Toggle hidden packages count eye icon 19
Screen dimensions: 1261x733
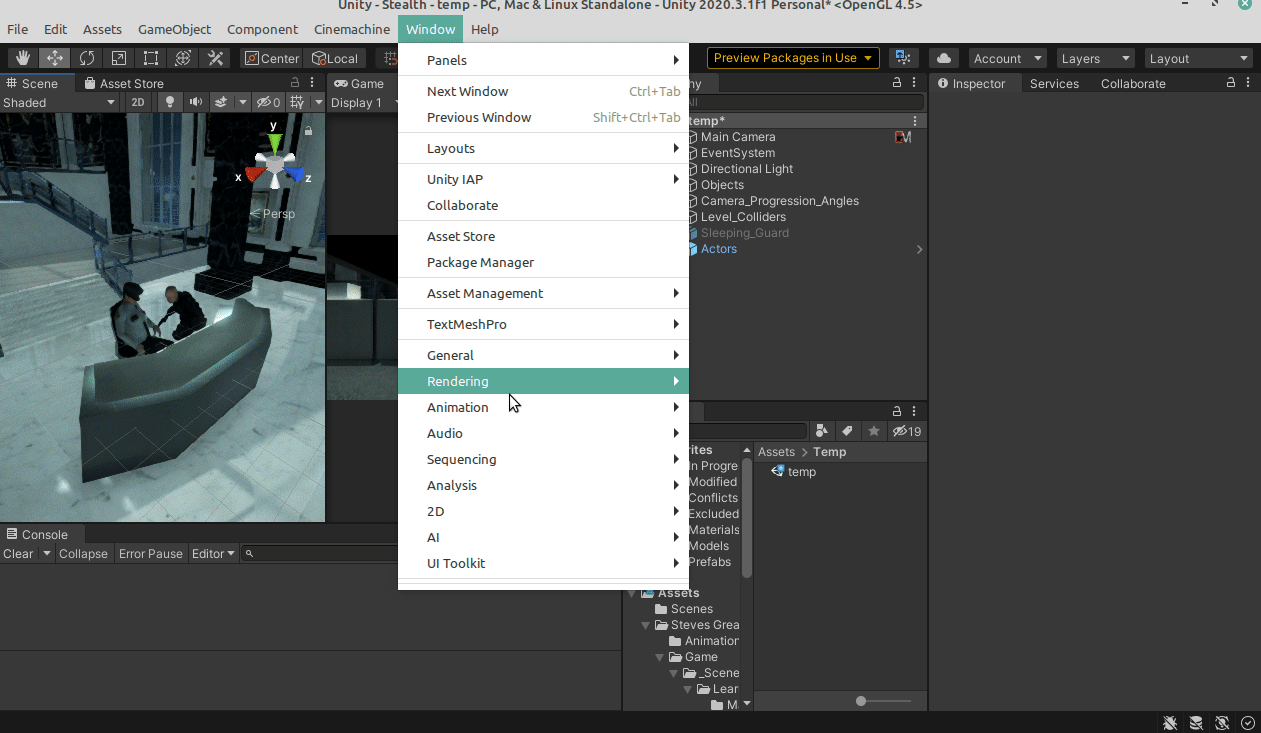click(x=907, y=431)
